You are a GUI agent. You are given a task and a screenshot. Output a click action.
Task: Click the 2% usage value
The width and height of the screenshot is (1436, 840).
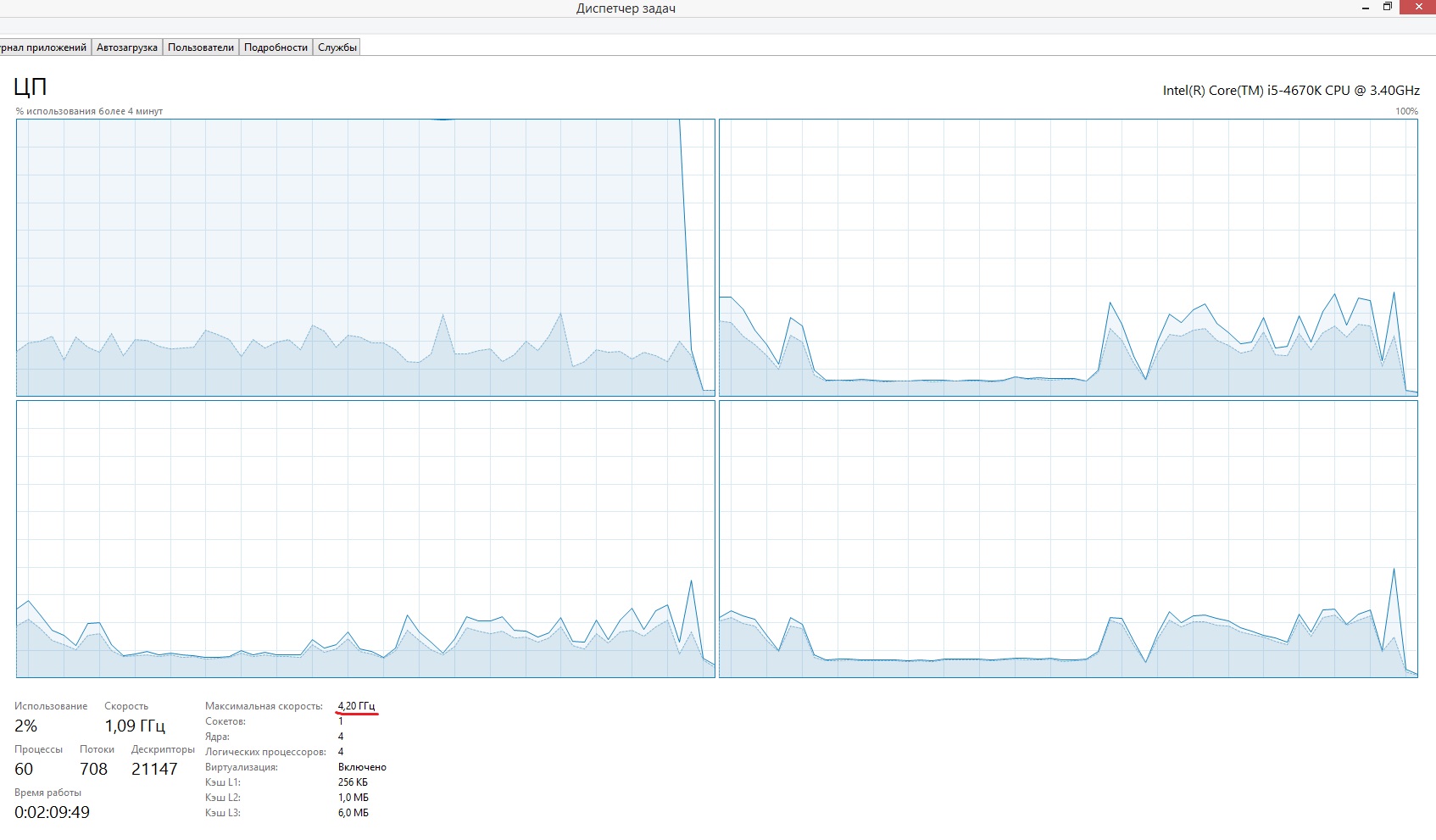click(x=26, y=726)
